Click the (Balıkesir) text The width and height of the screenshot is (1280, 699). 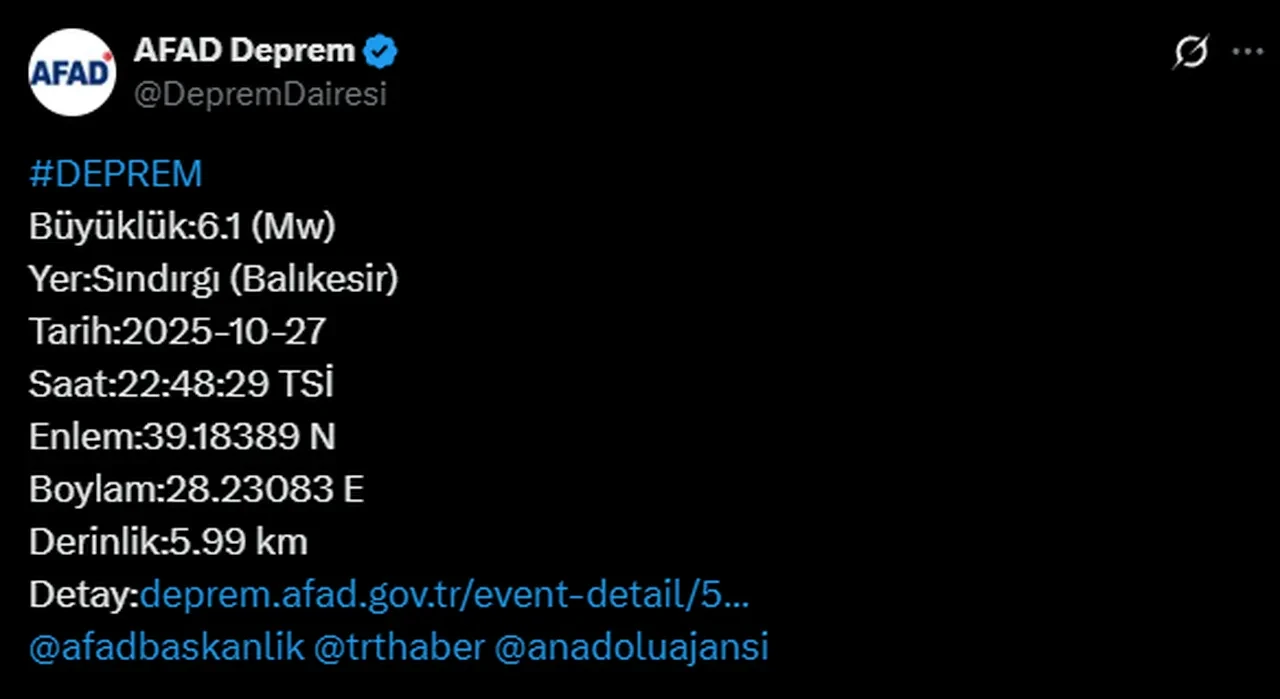[314, 280]
